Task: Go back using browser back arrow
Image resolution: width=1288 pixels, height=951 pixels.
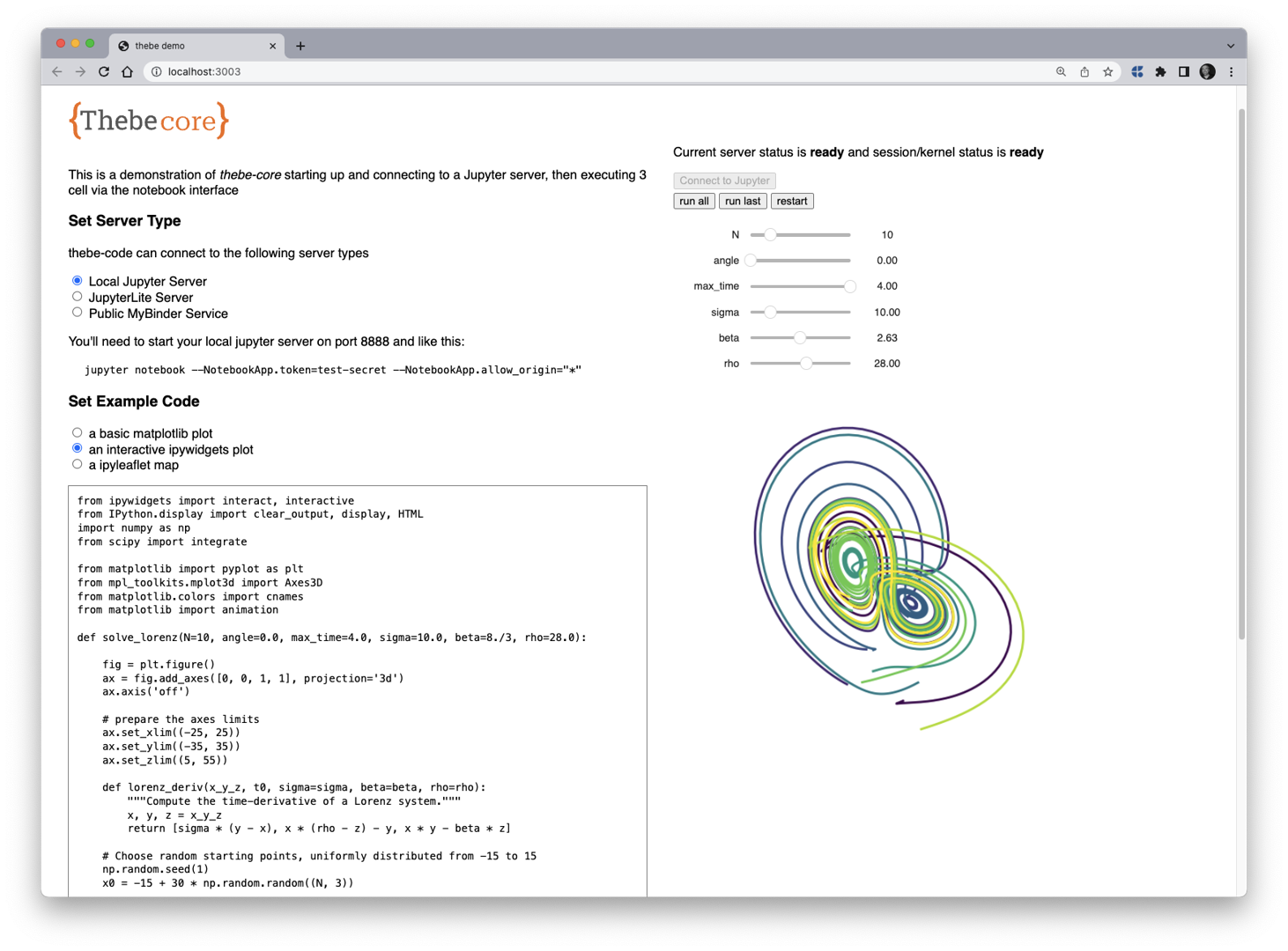Action: (57, 72)
